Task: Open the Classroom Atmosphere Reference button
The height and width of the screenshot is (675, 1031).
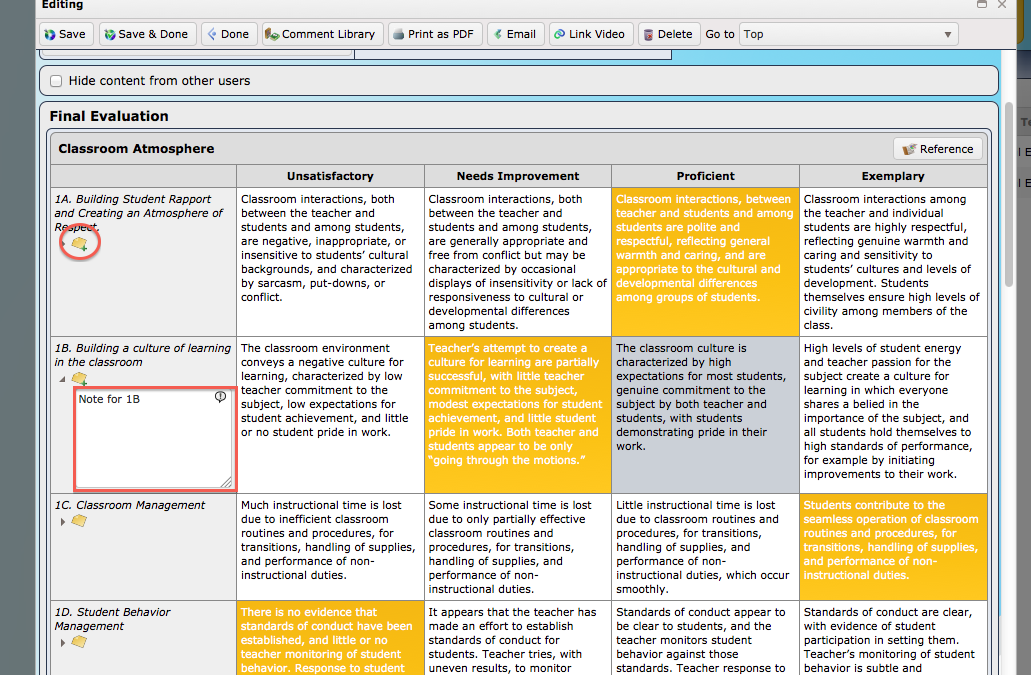Action: coord(938,149)
